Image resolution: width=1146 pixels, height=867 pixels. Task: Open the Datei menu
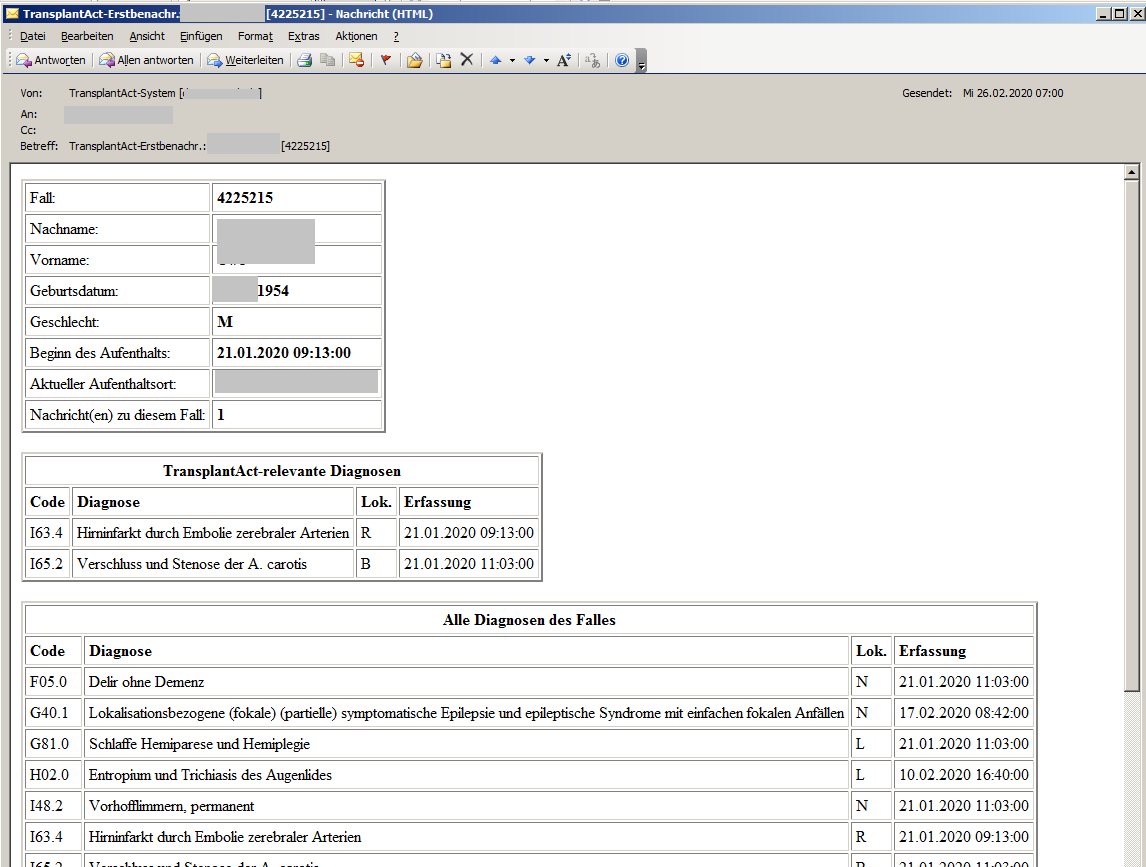click(x=33, y=36)
